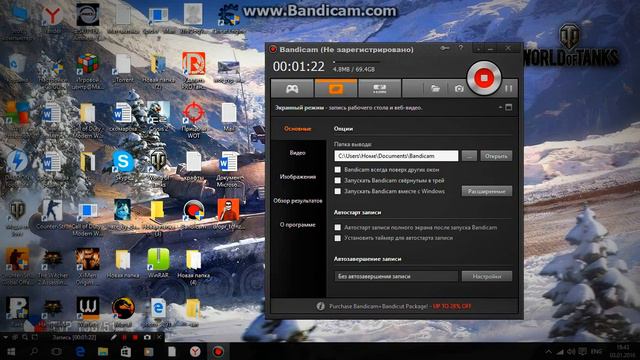This screenshot has width=640, height=360.
Task: Open the Основные settings section
Action: [x=298, y=129]
